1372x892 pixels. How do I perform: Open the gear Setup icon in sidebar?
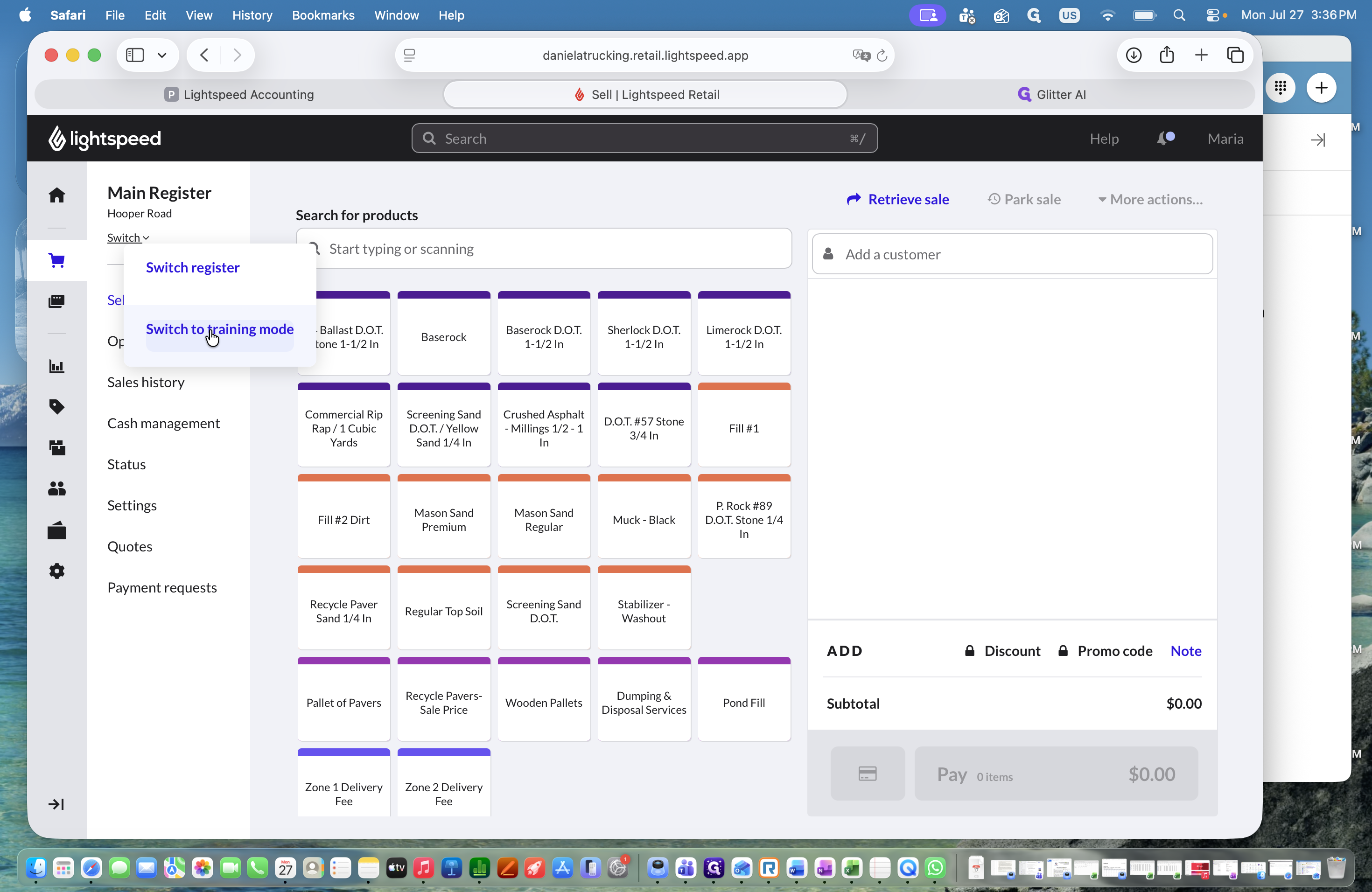pos(56,571)
